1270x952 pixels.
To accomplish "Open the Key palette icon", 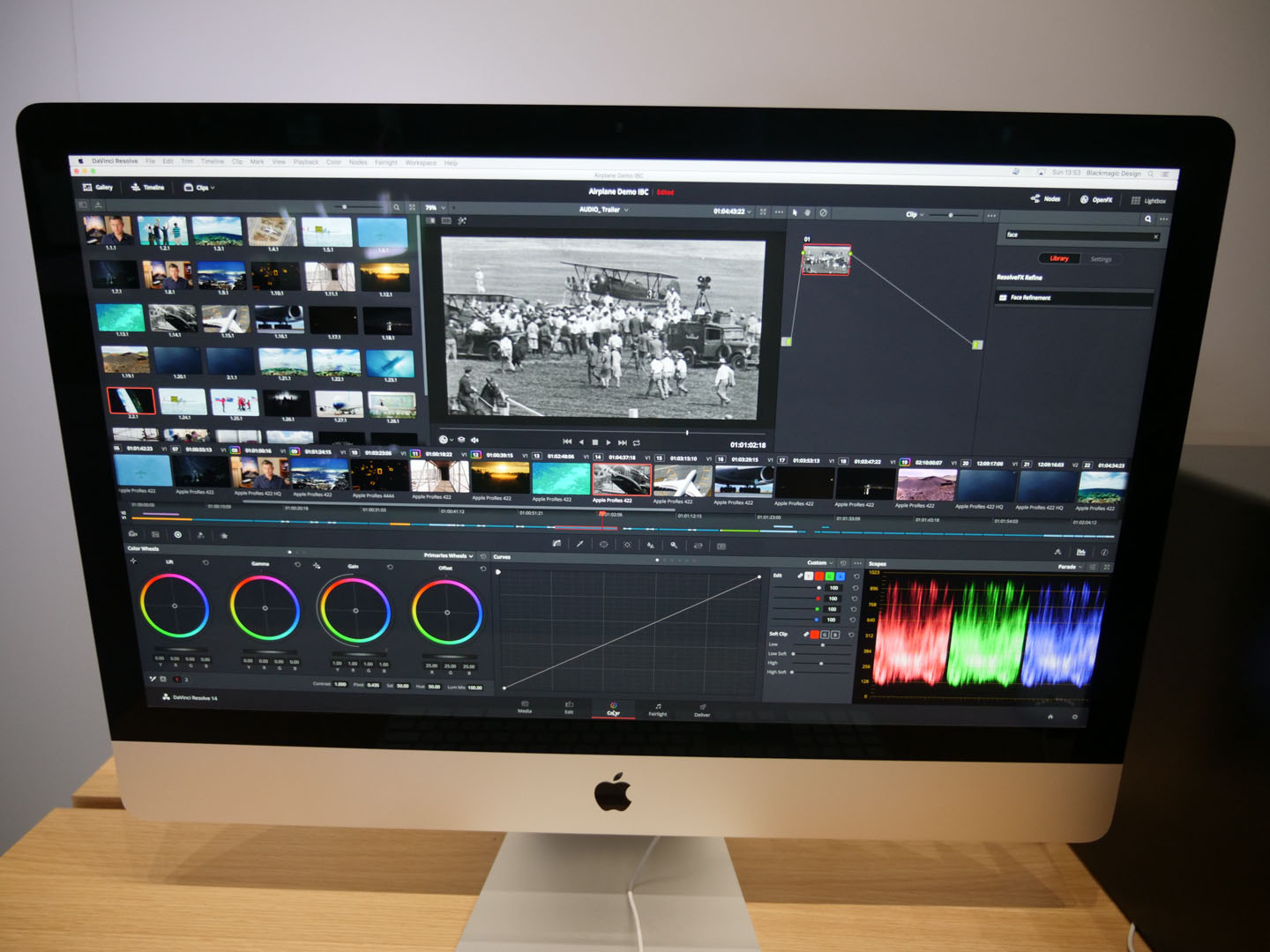I will click(674, 545).
